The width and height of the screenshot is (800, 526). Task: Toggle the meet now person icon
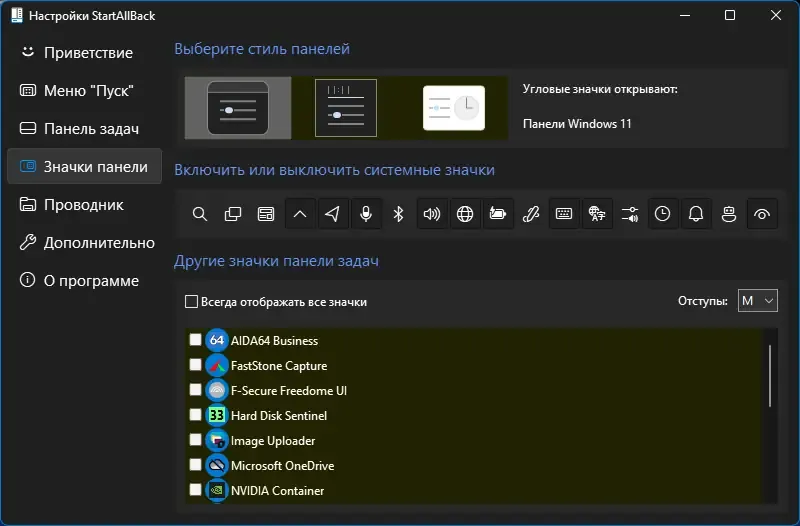coord(729,214)
